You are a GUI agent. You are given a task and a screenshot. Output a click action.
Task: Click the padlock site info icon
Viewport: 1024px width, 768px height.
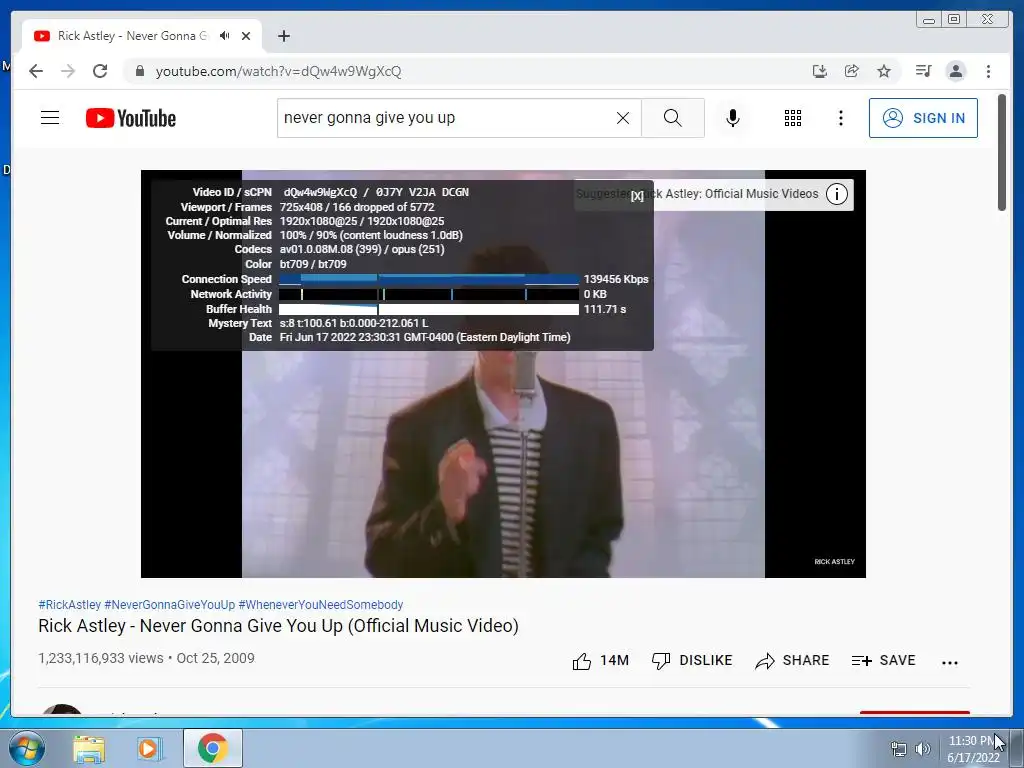140,71
